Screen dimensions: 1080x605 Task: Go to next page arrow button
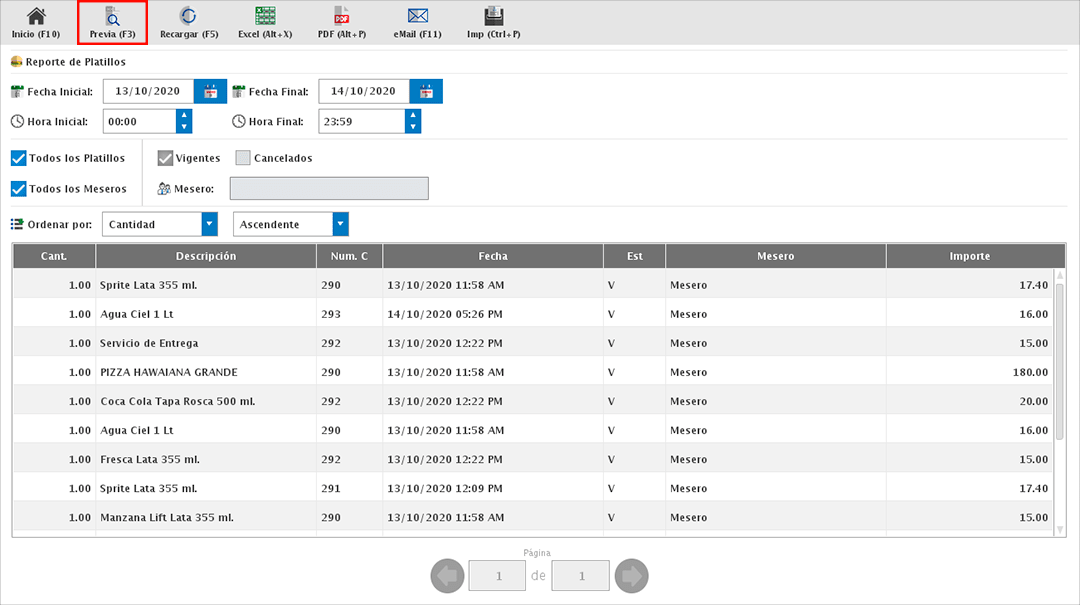pyautogui.click(x=632, y=576)
